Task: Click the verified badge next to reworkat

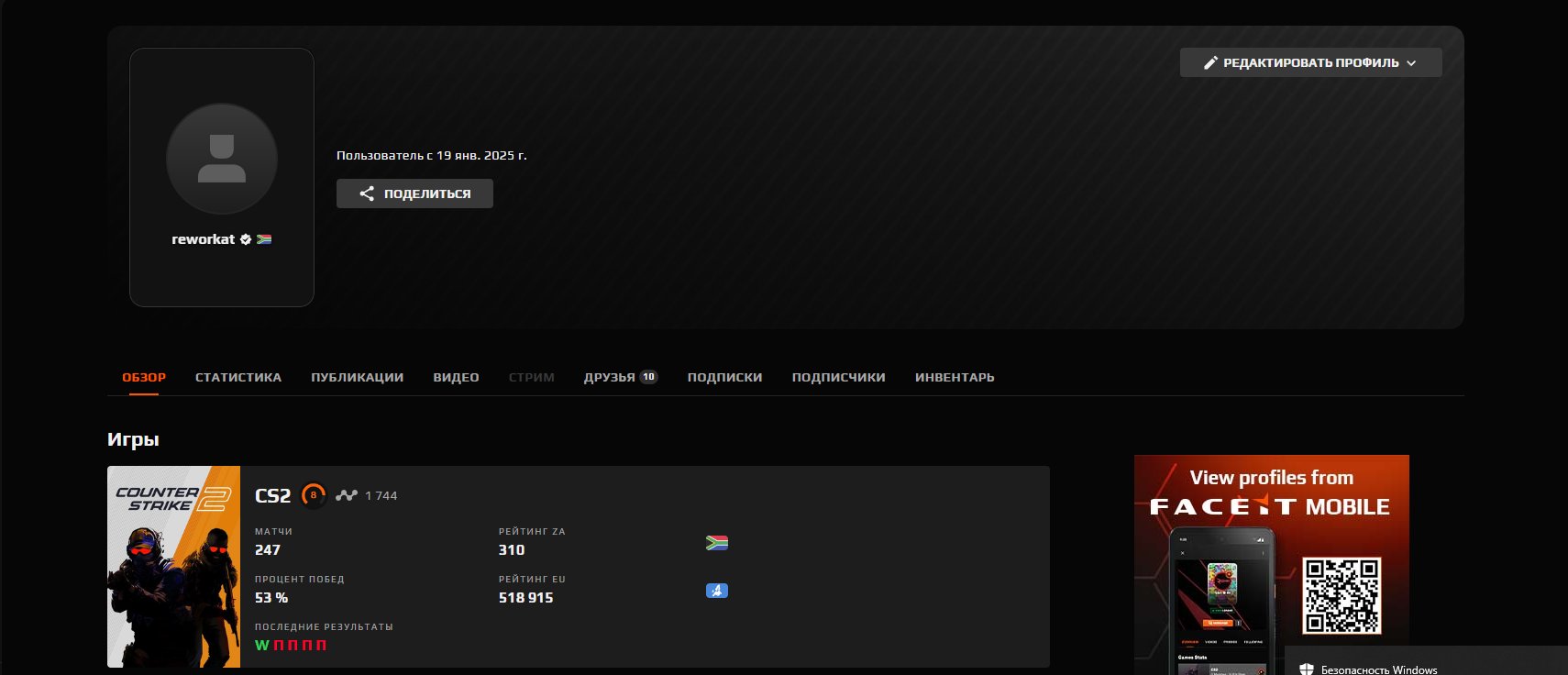Action: point(246,239)
